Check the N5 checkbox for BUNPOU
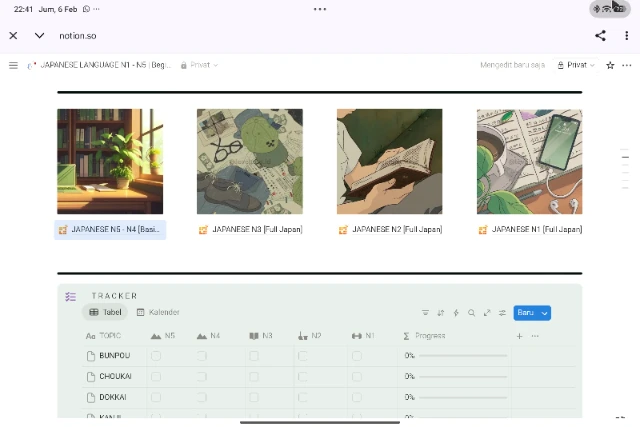 click(156, 356)
